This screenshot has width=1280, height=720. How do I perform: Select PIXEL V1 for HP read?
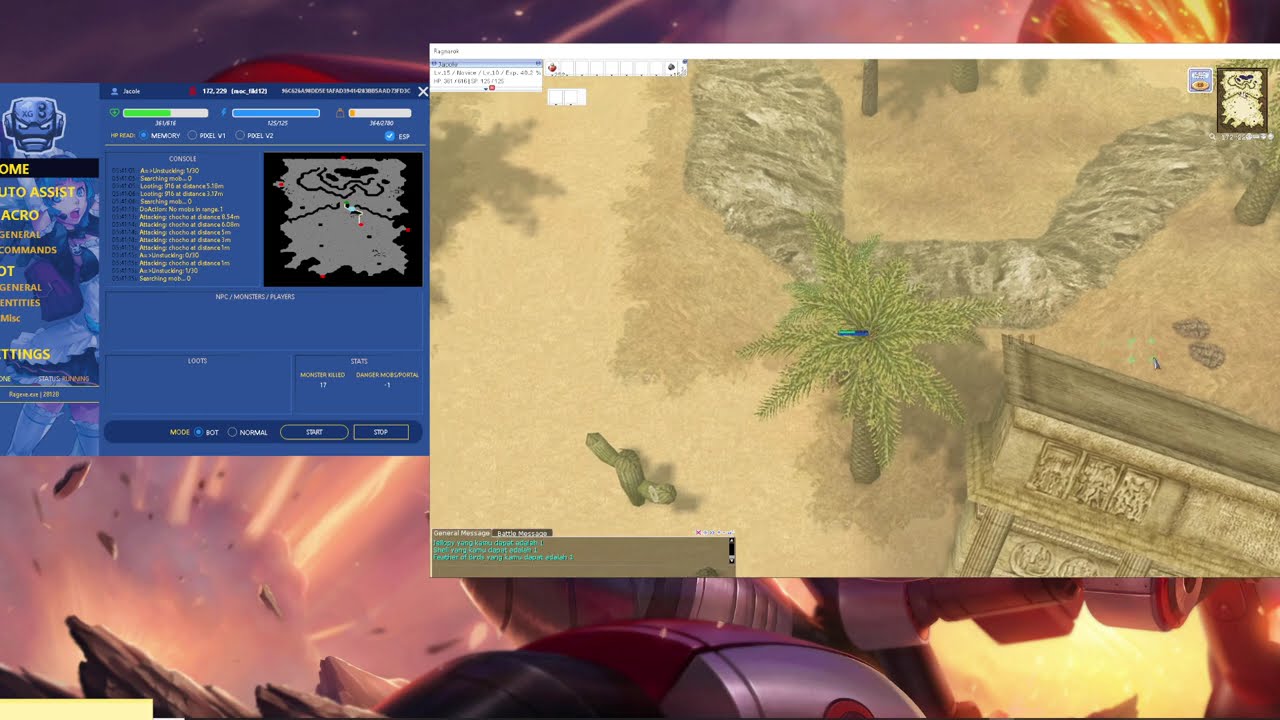coord(192,135)
